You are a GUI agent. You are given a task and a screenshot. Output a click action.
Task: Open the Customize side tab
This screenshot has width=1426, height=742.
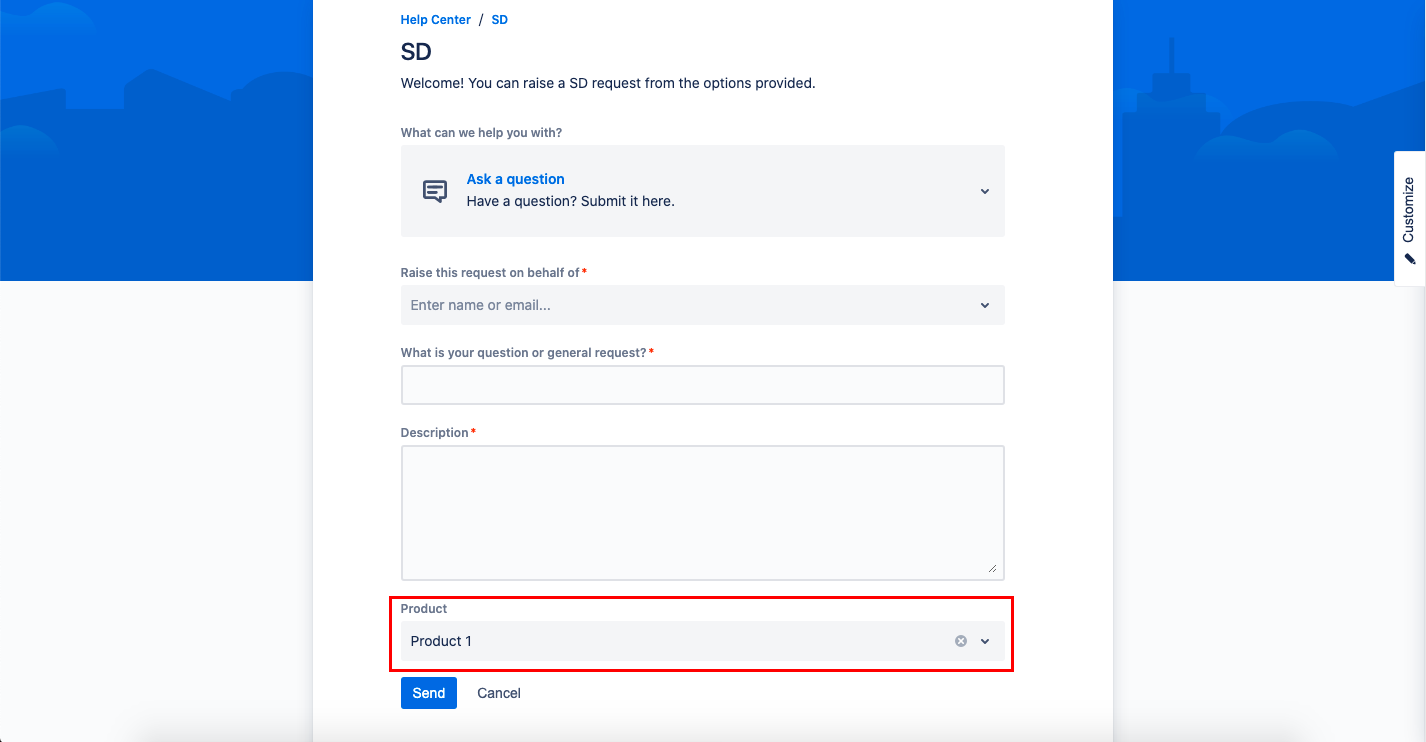[1409, 209]
